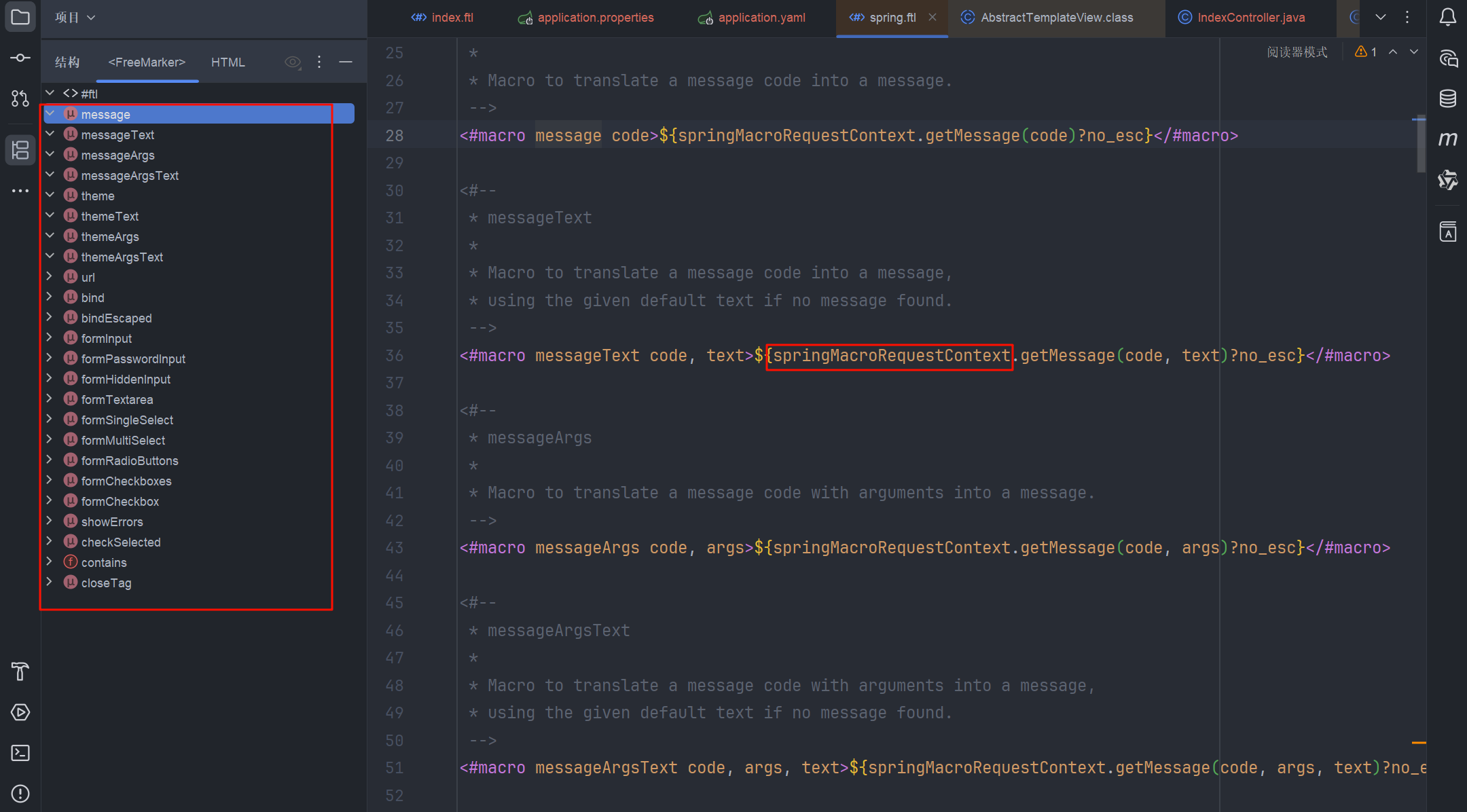The image size is (1467, 812).
Task: Switch to the HTML structure tab
Action: [x=228, y=62]
